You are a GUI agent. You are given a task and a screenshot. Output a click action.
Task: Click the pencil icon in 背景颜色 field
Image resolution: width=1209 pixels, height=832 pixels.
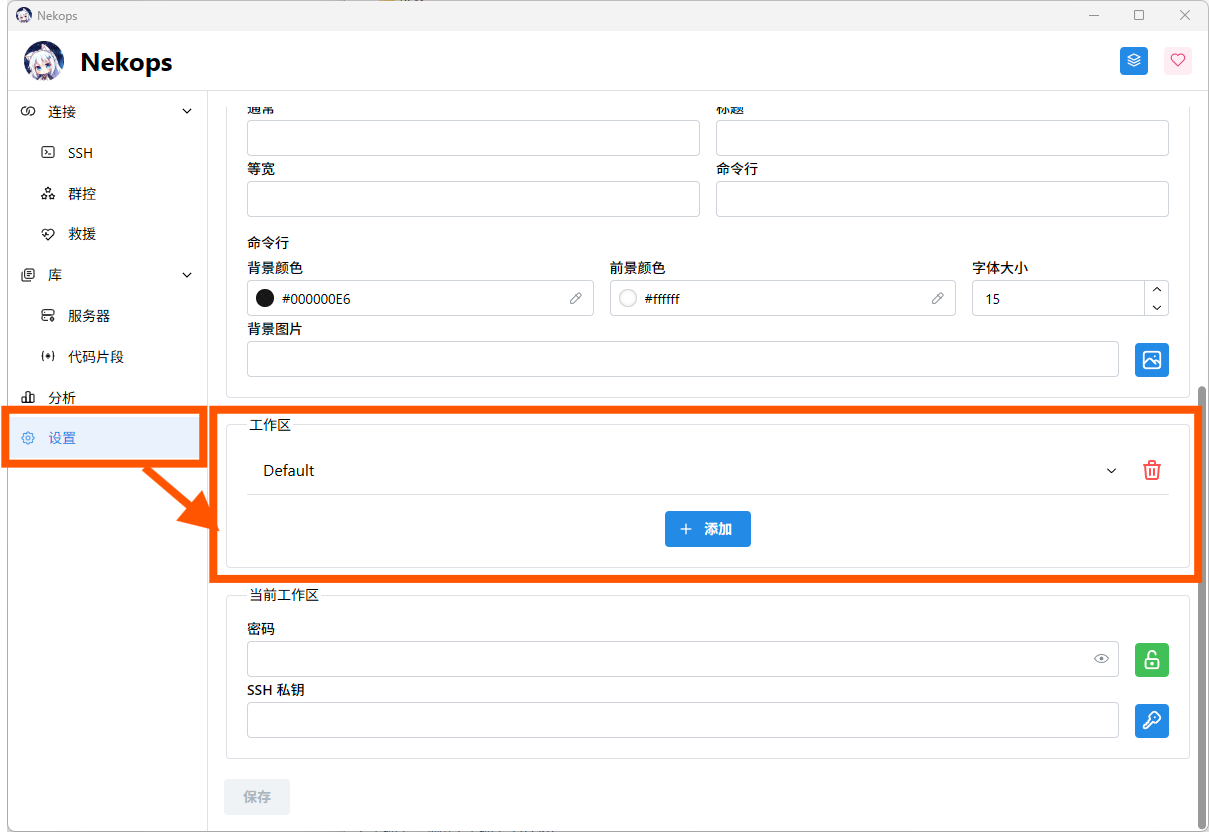(576, 298)
